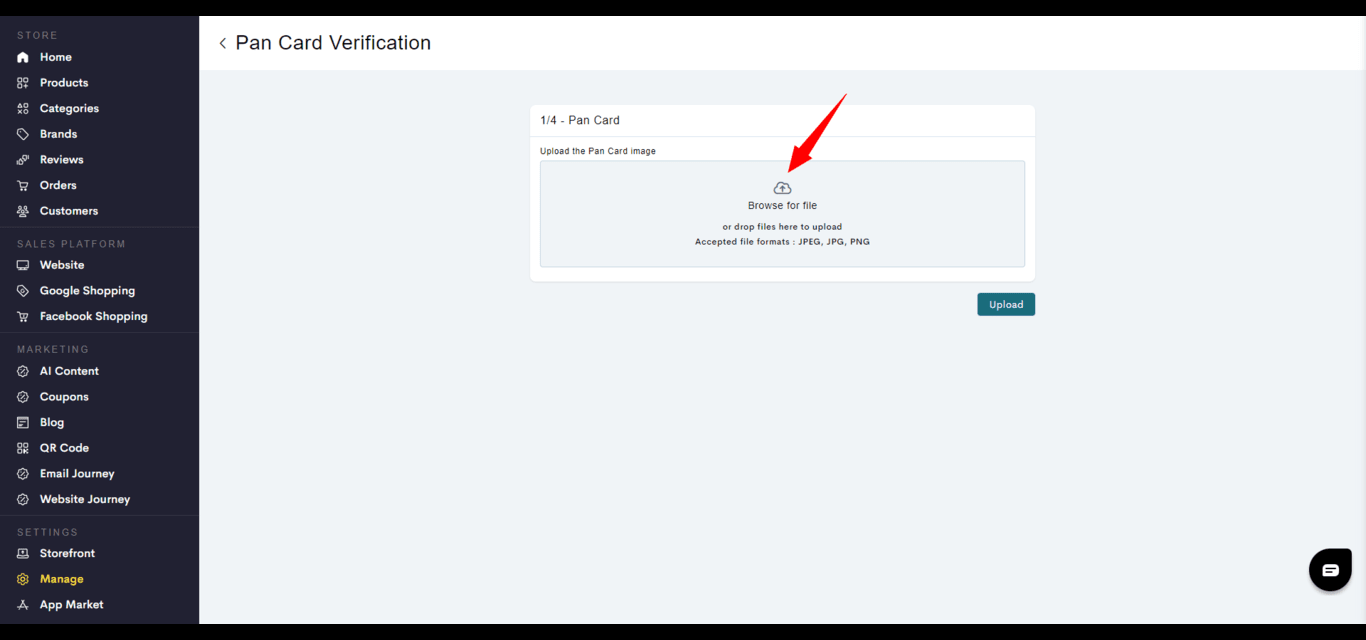Click the Products grid icon
1366x640 pixels.
click(x=23, y=83)
